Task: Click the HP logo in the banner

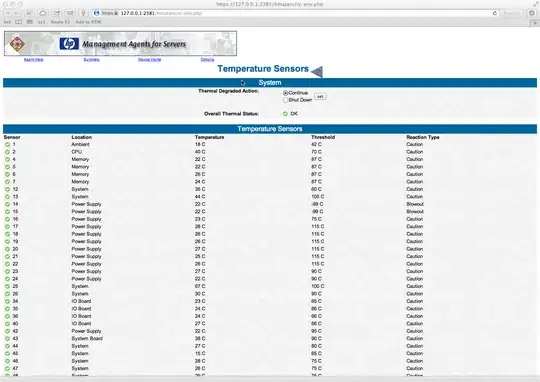Action: pyautogui.click(x=69, y=44)
